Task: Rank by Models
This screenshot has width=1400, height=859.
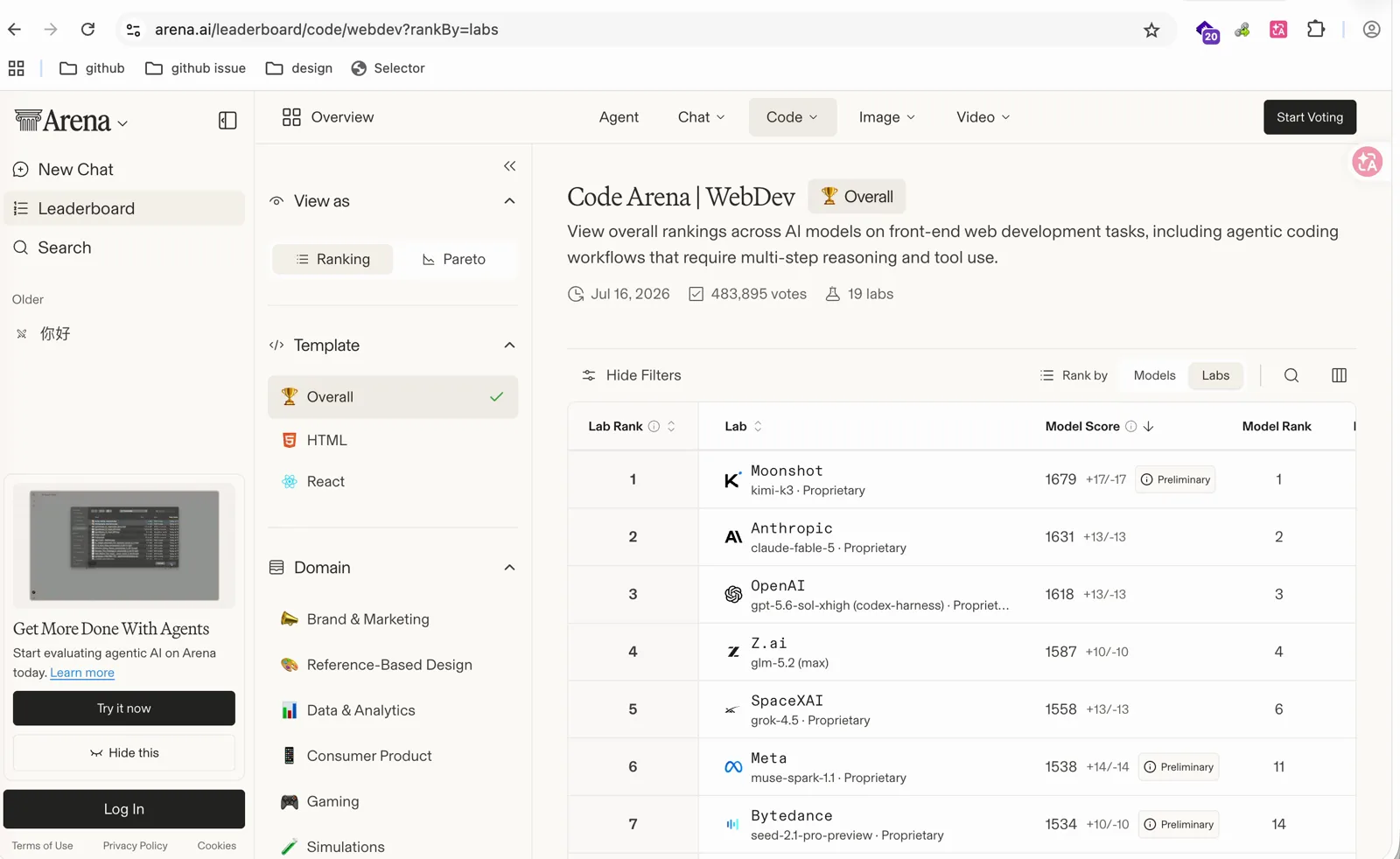Action: 1154,375
